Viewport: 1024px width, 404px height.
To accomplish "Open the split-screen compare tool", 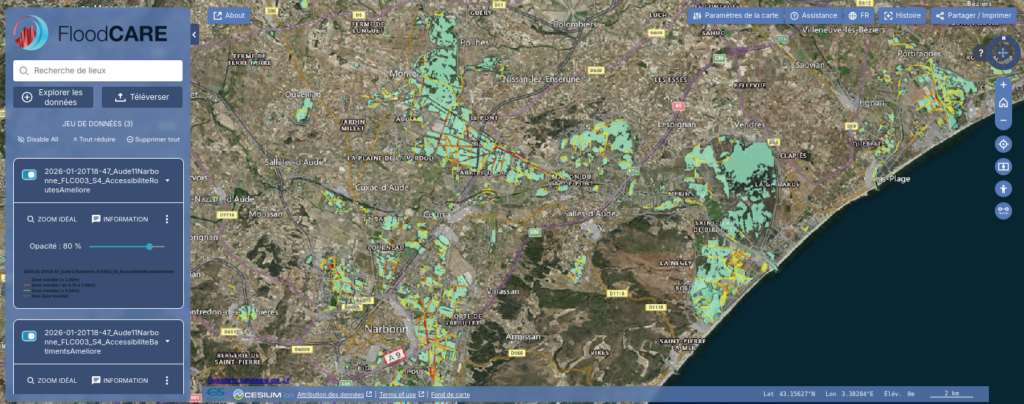I will click(x=1003, y=166).
